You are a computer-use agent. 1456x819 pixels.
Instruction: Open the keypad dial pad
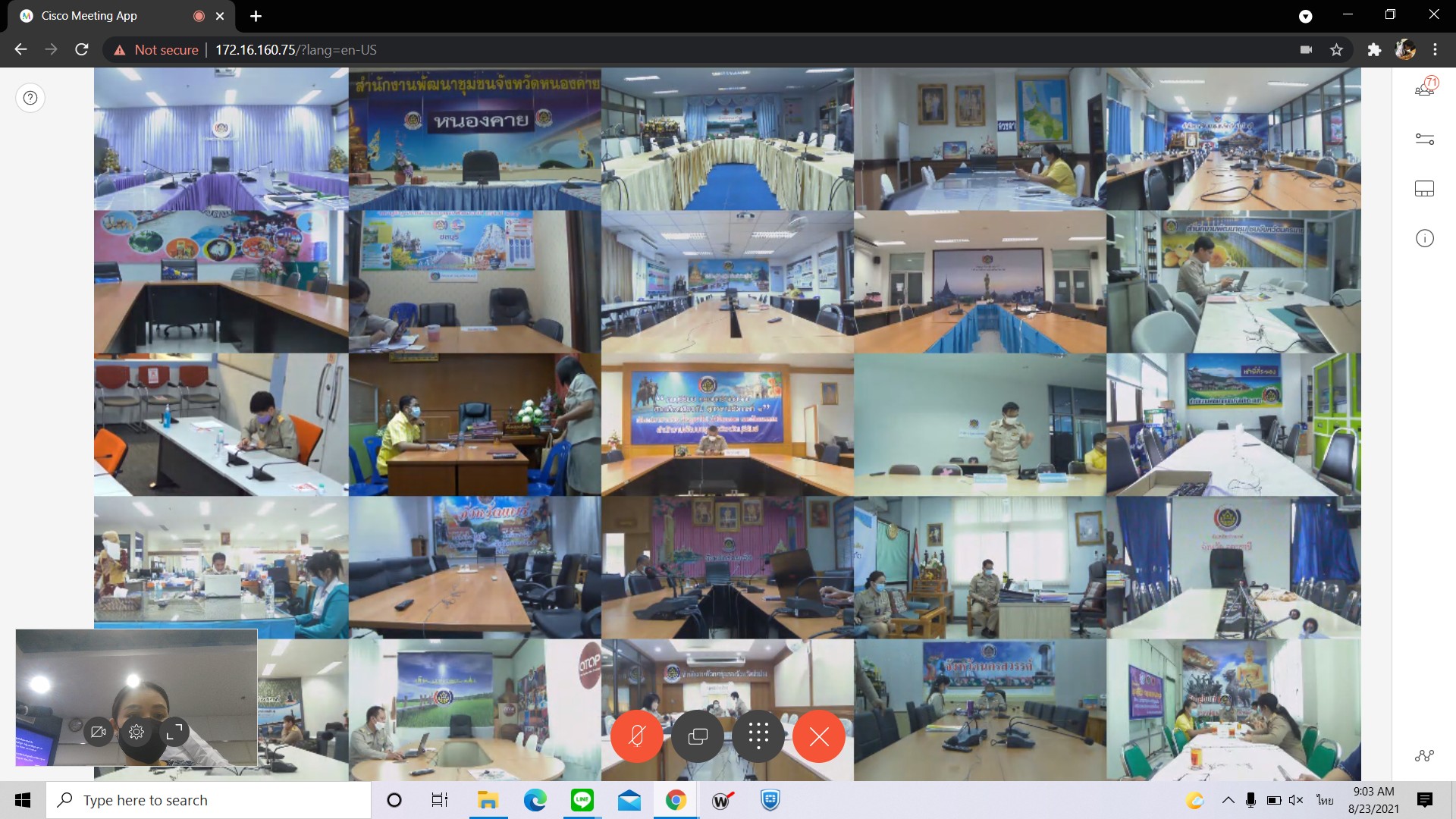click(758, 736)
